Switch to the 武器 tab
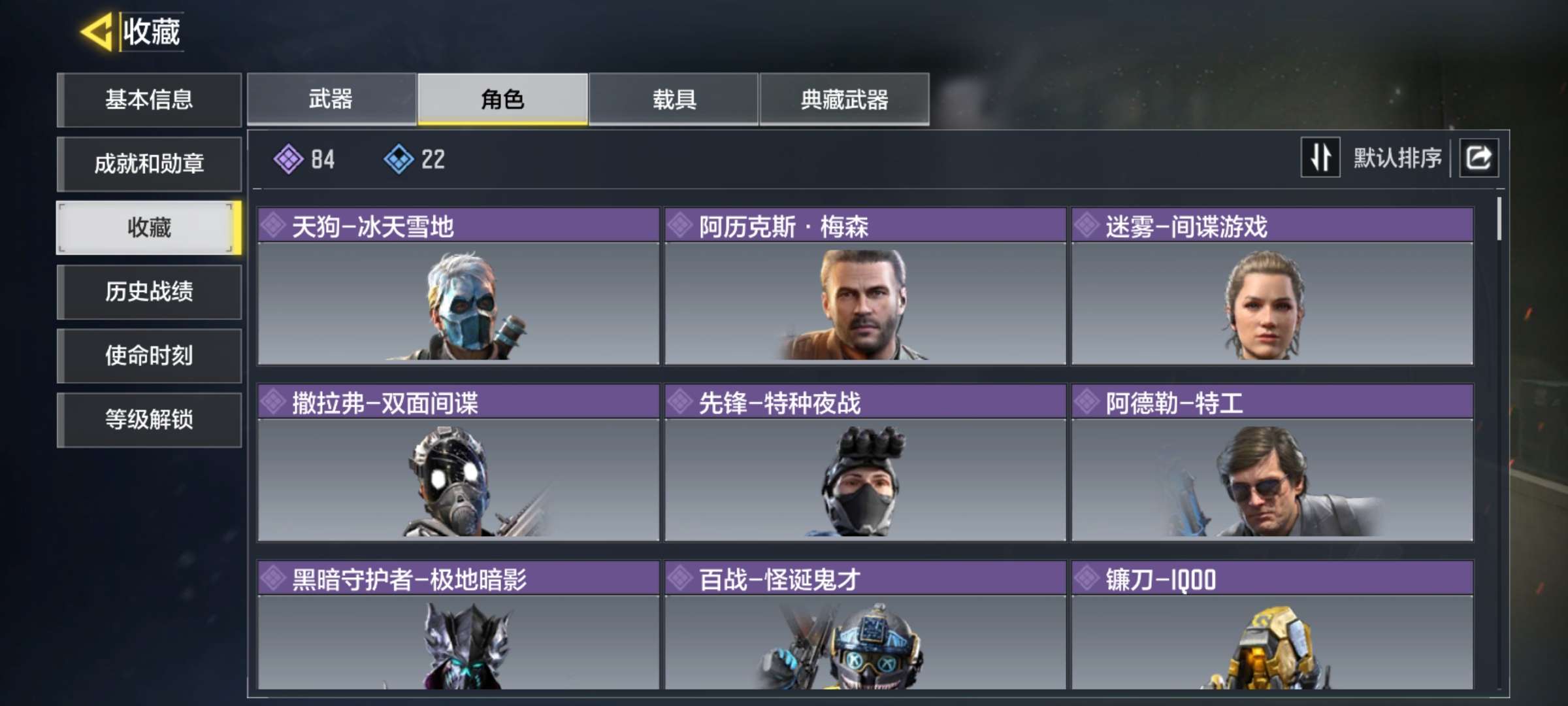Image resolution: width=1568 pixels, height=706 pixels. point(331,99)
